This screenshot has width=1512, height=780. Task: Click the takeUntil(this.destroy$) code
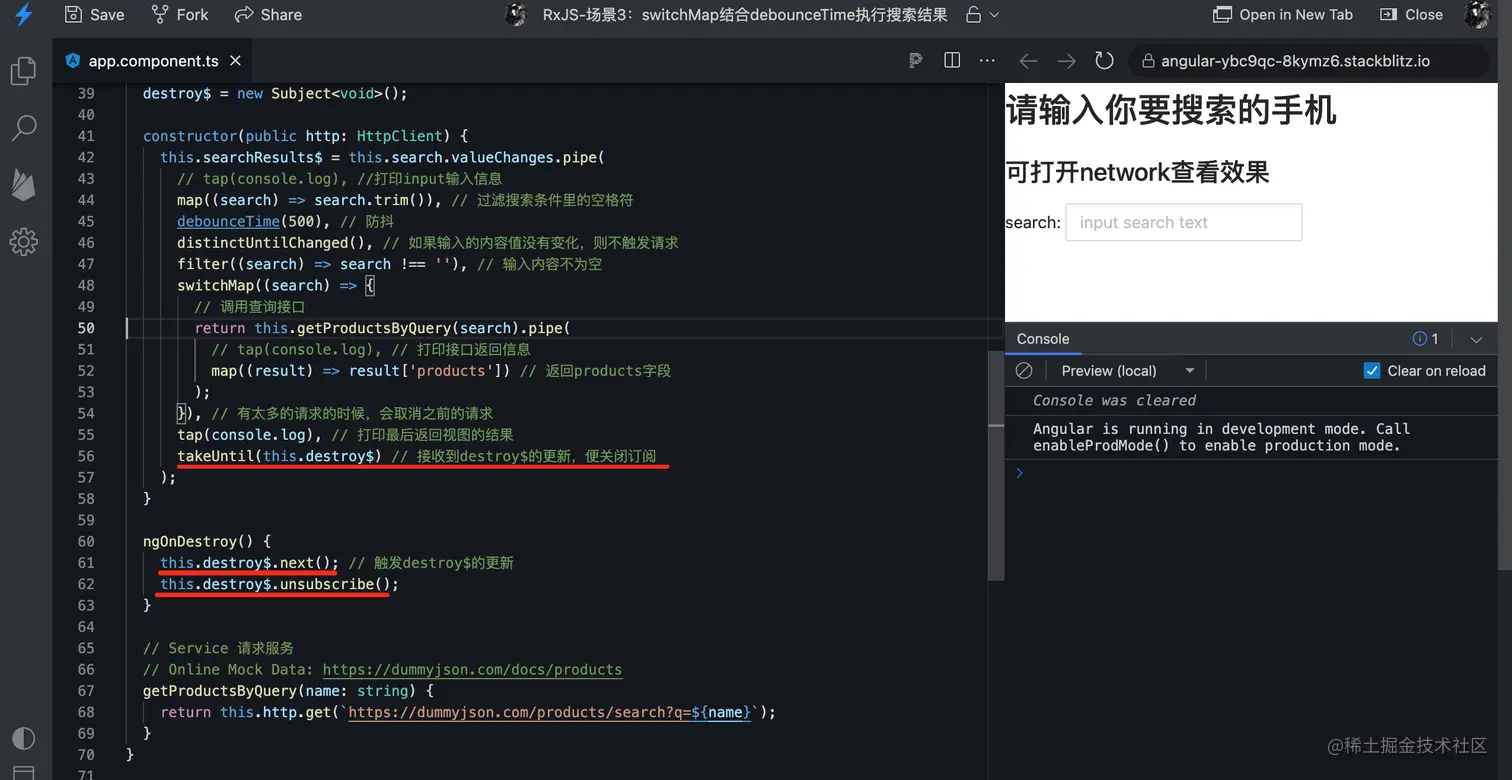point(279,456)
